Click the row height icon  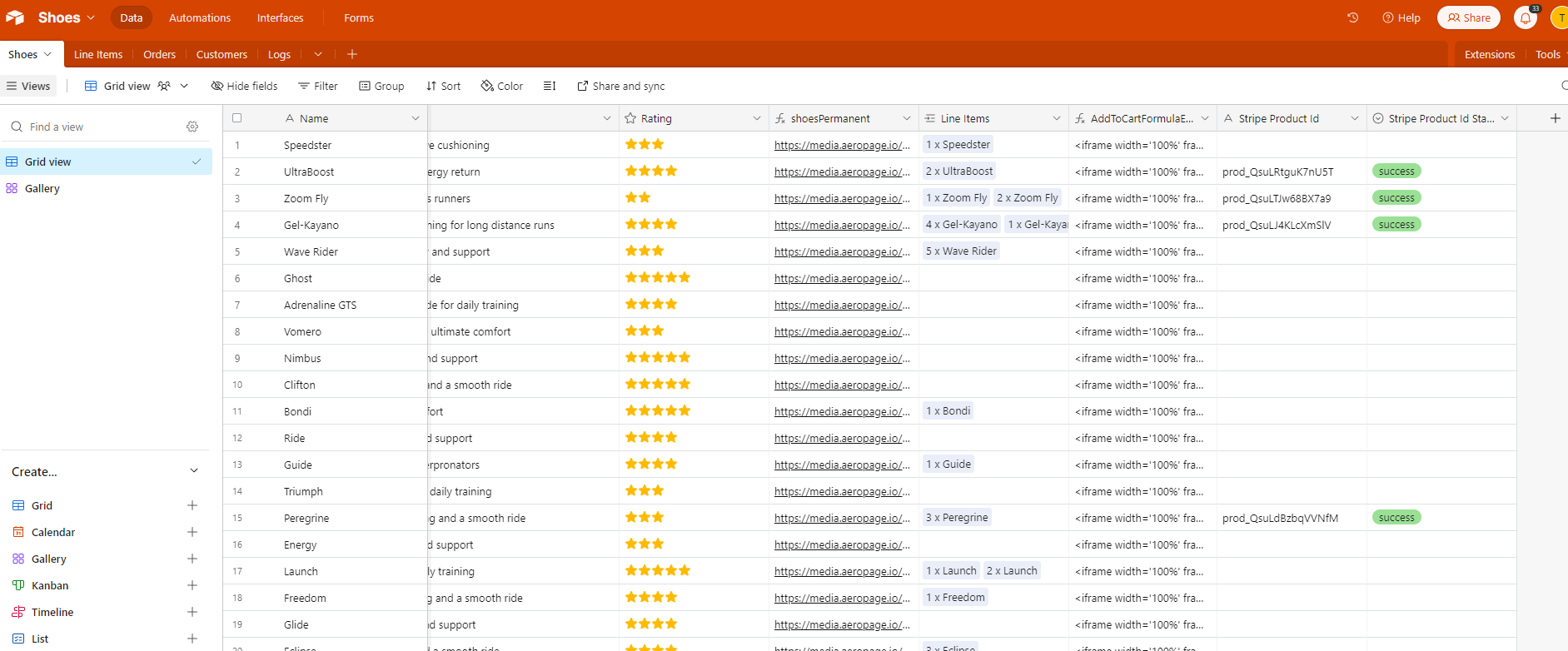coord(550,86)
